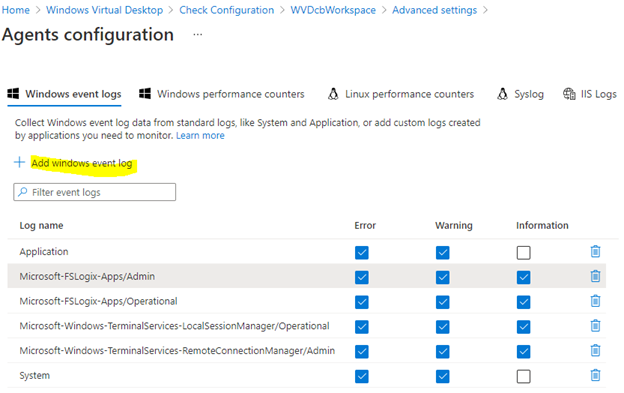Open Linux performance counters tab
Image resolution: width=624 pixels, height=393 pixels.
[x=400, y=94]
